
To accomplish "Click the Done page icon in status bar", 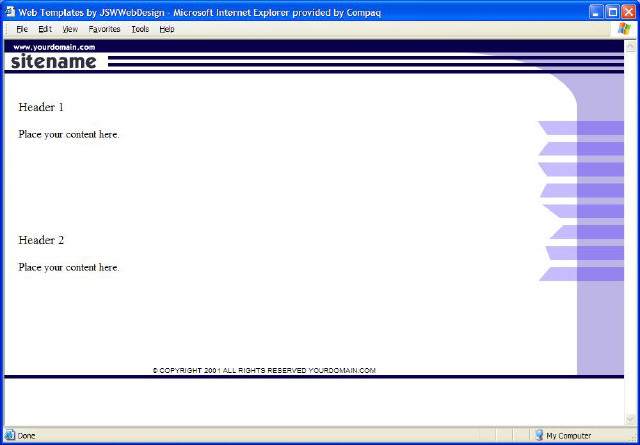I will 11,435.
